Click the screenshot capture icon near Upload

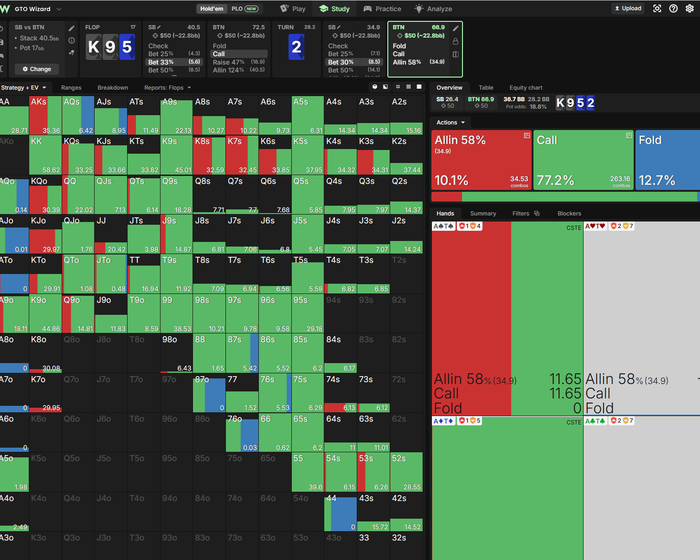(657, 8)
